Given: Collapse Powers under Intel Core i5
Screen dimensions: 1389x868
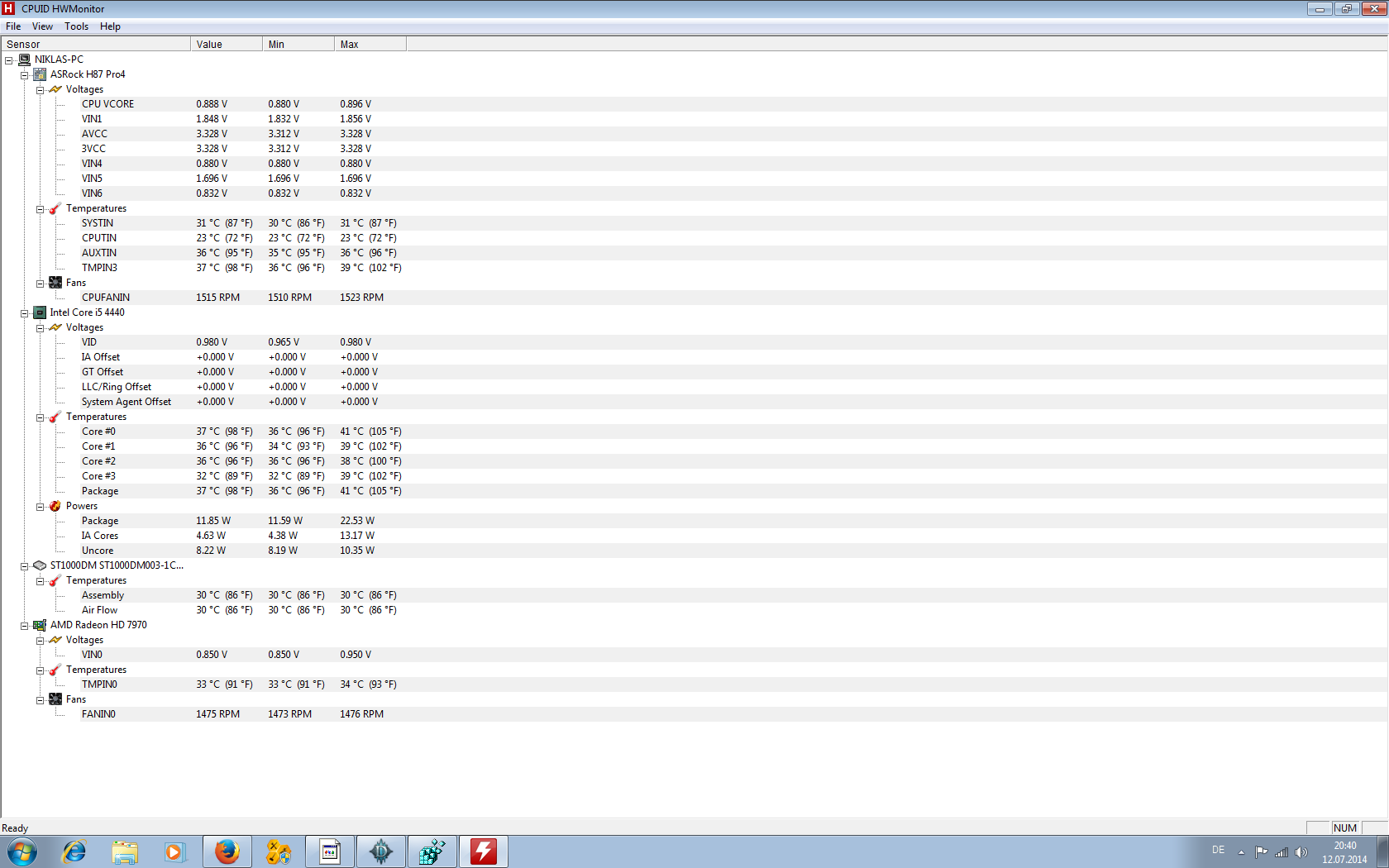Looking at the screenshot, I should pyautogui.click(x=40, y=507).
